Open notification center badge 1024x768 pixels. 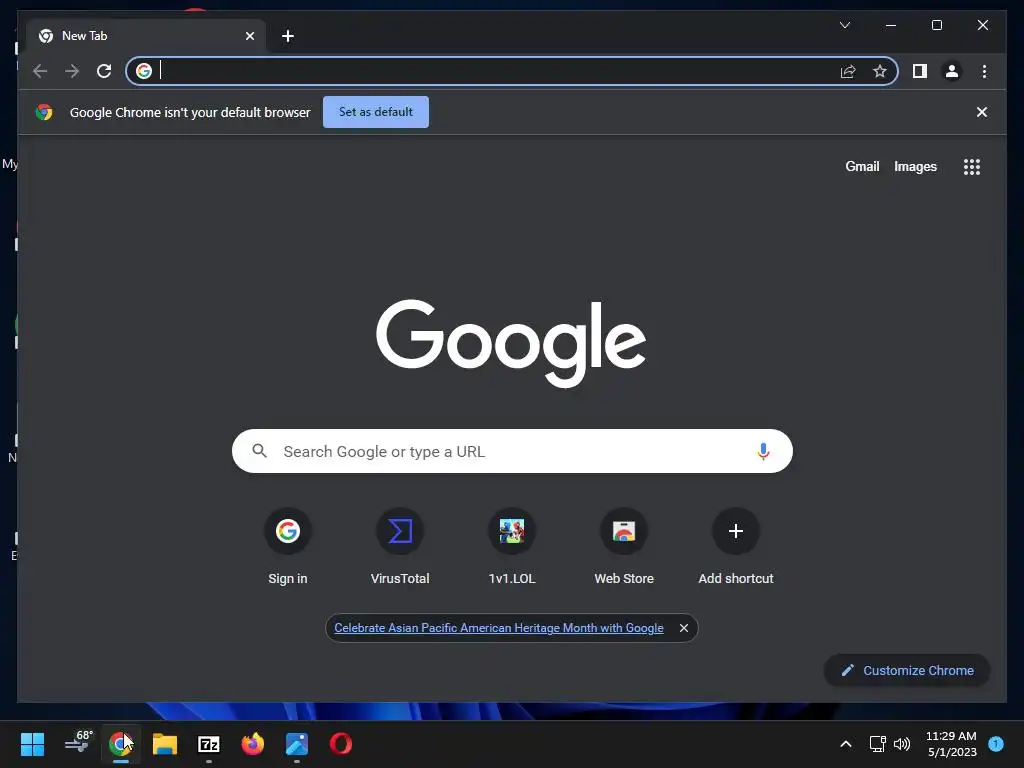pyautogui.click(x=996, y=743)
